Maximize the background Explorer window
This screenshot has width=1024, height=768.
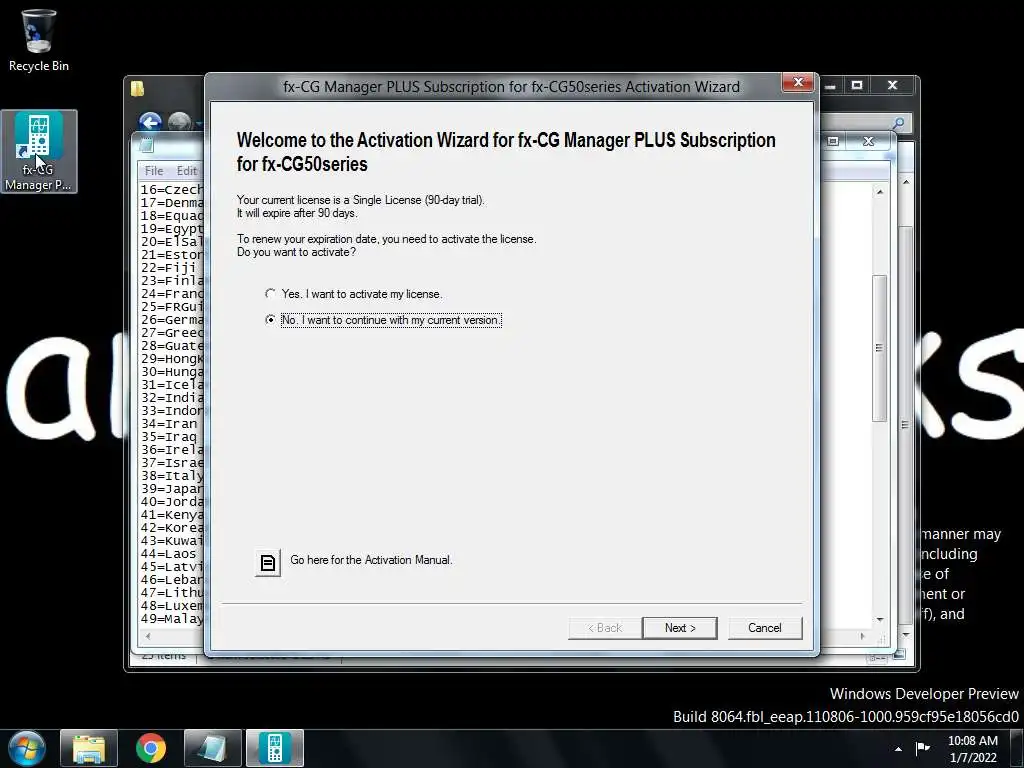(857, 86)
